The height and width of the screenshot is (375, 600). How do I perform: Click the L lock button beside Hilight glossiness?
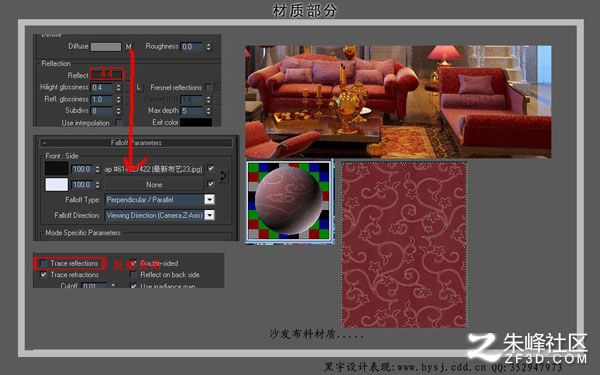pyautogui.click(x=139, y=88)
